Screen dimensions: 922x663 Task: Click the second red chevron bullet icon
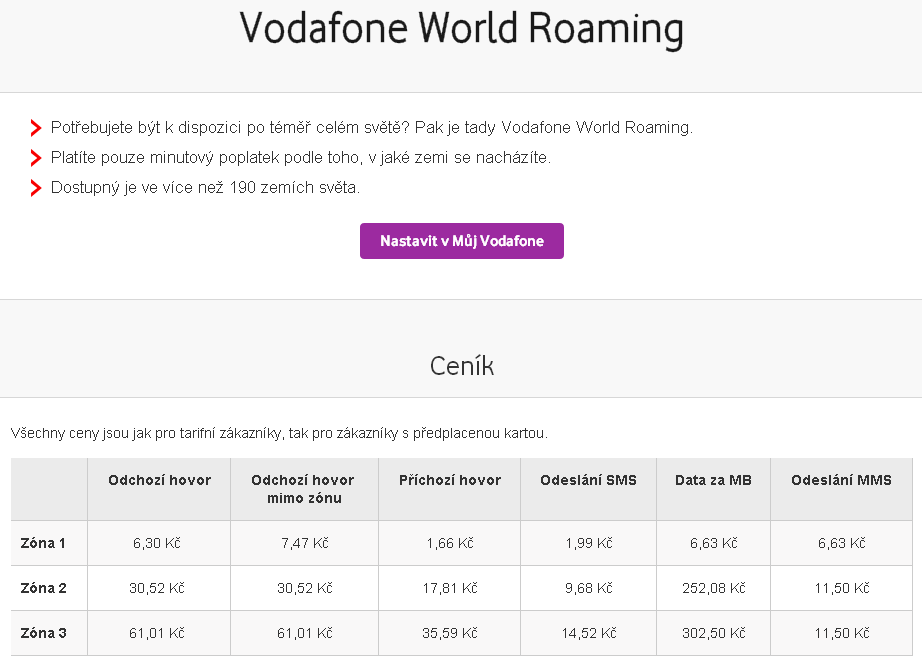coord(36,158)
